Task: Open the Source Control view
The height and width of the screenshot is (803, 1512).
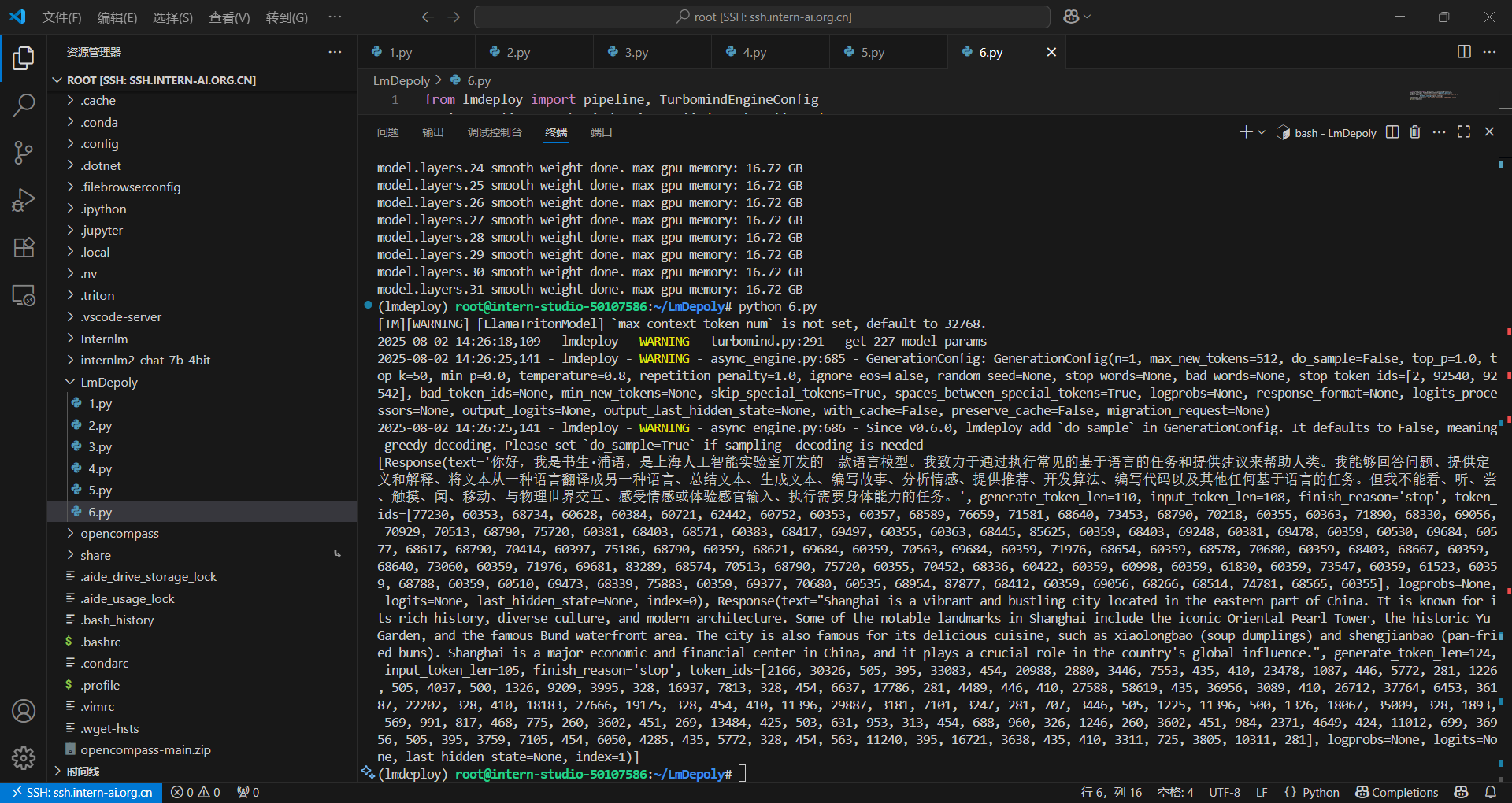Action: (x=24, y=152)
